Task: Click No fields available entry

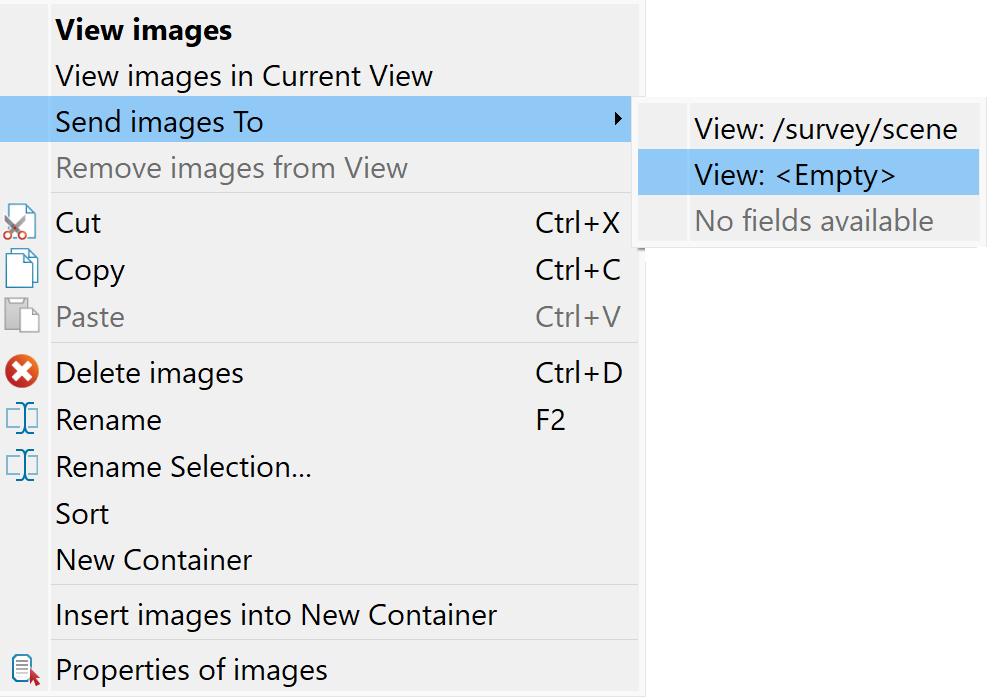Action: pyautogui.click(x=813, y=221)
